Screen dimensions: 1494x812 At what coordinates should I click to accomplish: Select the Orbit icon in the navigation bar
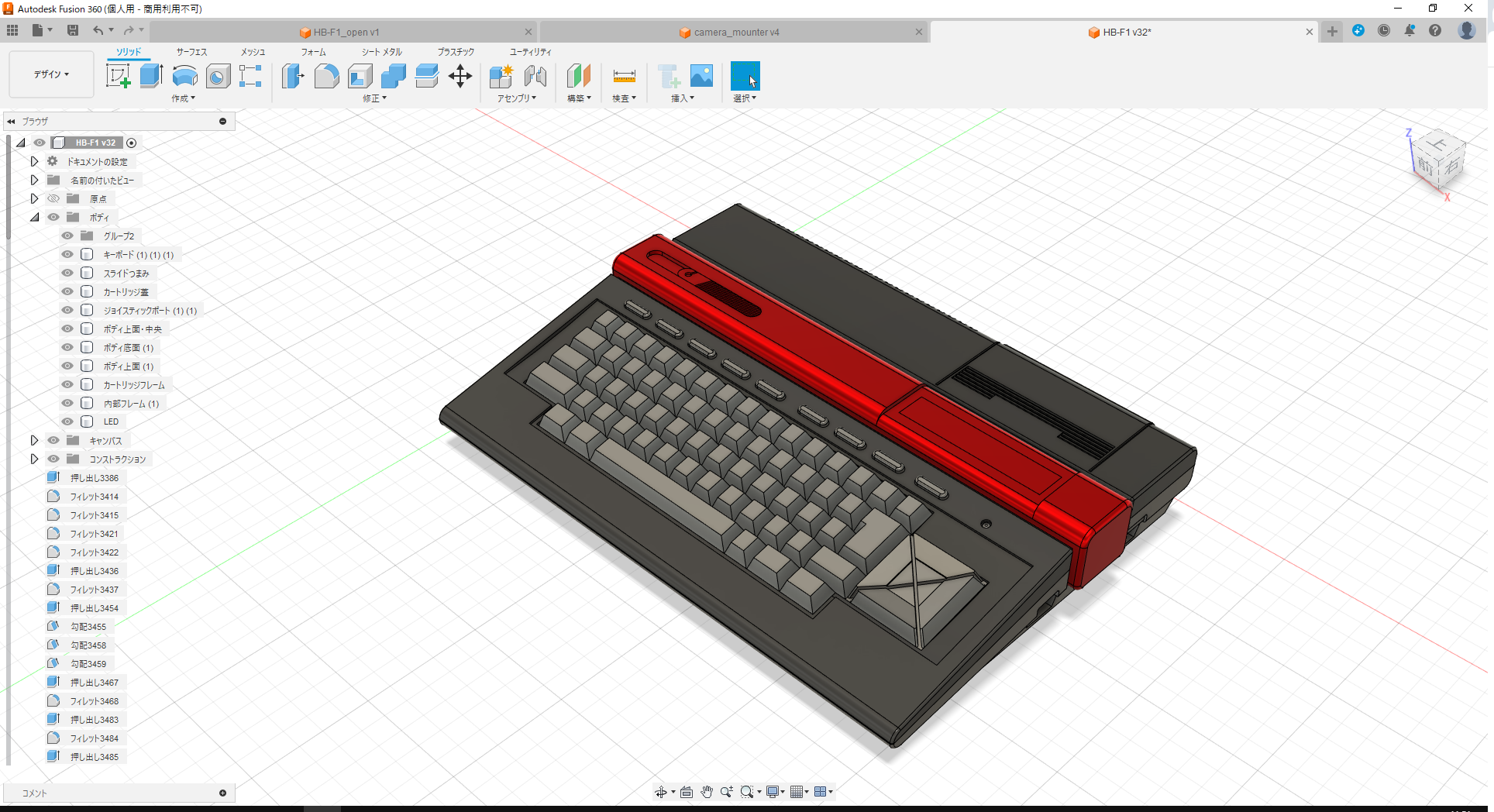[x=662, y=791]
